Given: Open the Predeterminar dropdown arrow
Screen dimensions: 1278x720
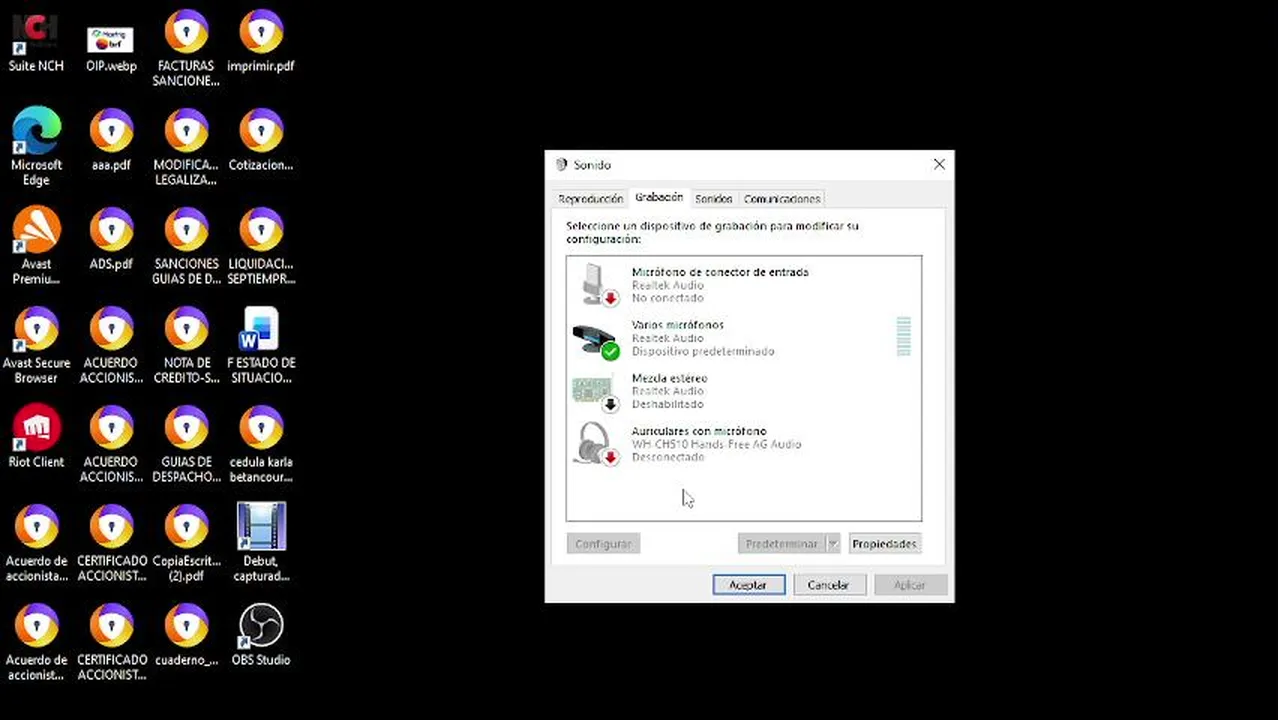Looking at the screenshot, I should point(832,544).
